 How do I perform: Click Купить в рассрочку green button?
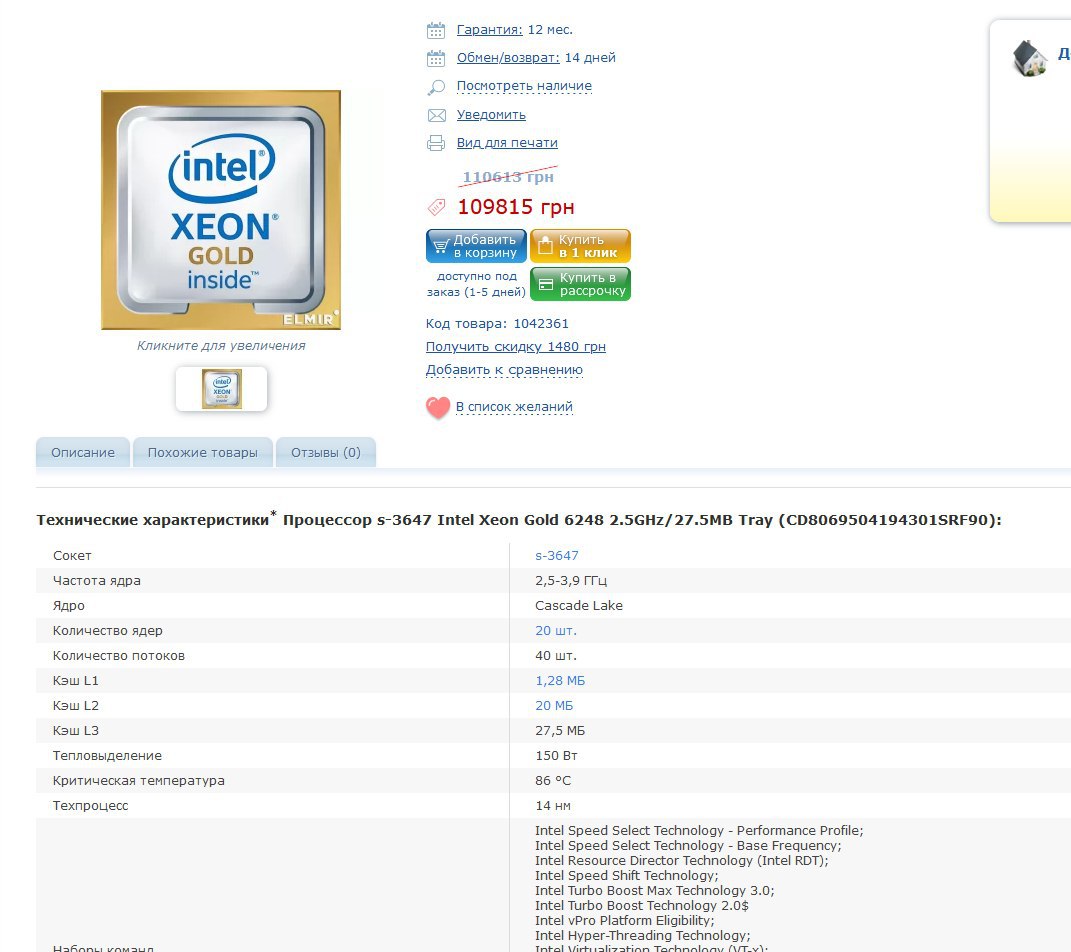[x=581, y=284]
